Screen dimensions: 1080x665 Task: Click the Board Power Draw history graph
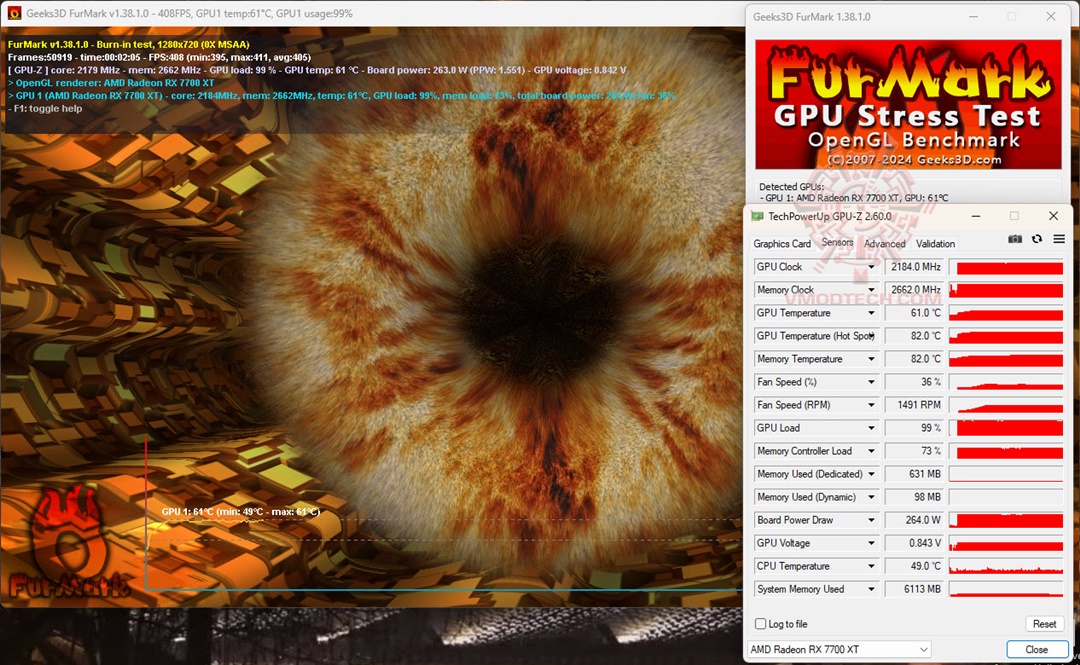click(1006, 520)
